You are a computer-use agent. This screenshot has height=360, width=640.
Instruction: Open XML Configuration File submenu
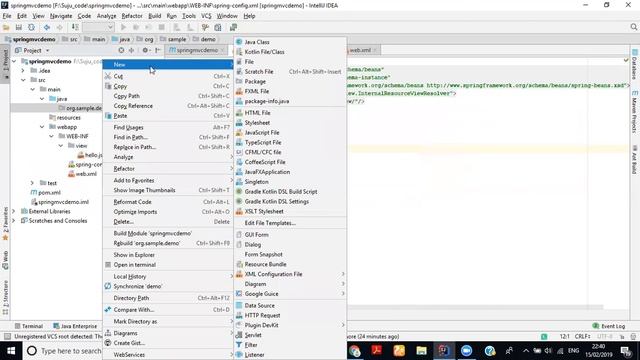pos(291,274)
